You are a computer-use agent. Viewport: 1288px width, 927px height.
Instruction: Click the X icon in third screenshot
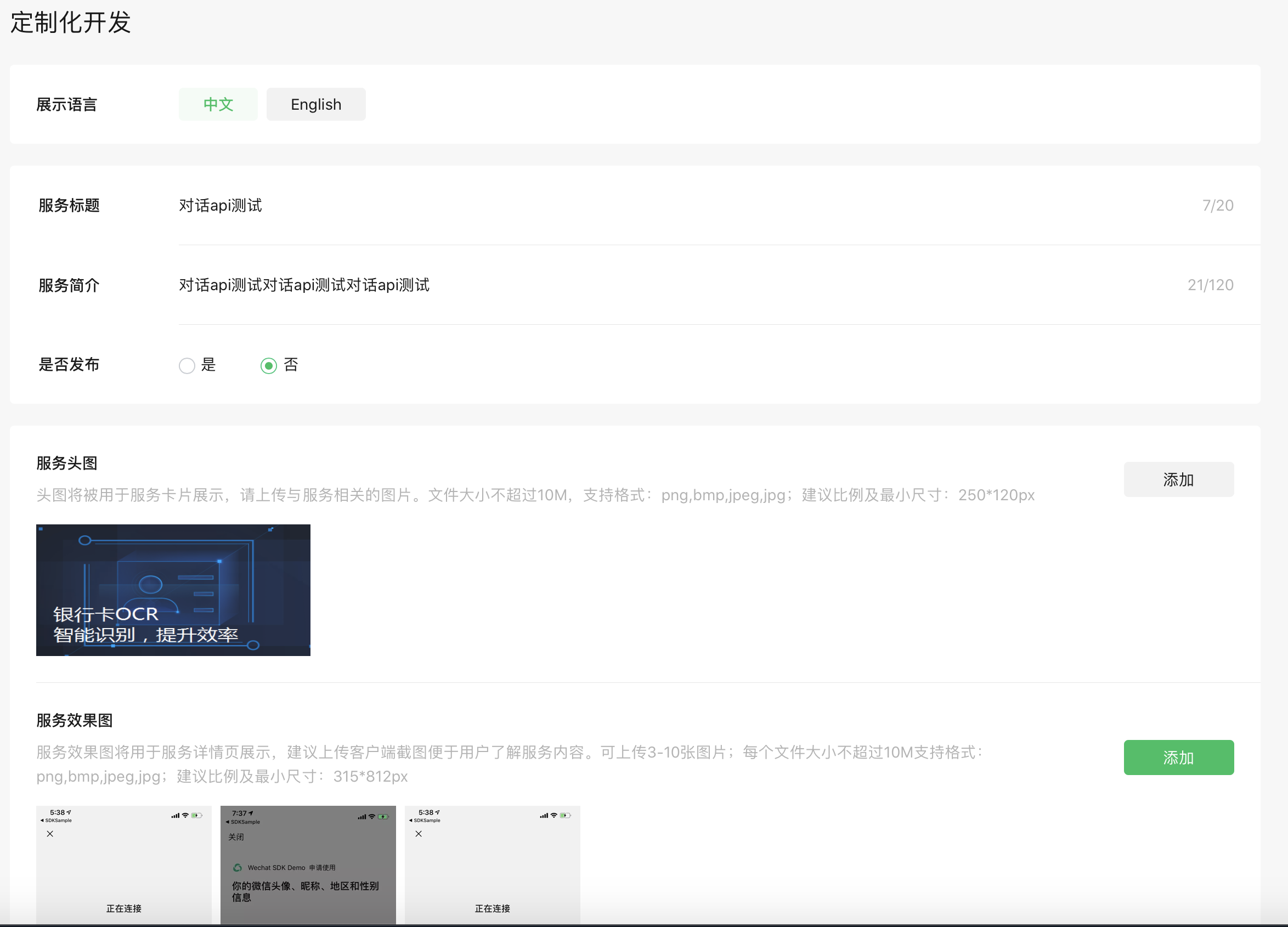point(419,834)
